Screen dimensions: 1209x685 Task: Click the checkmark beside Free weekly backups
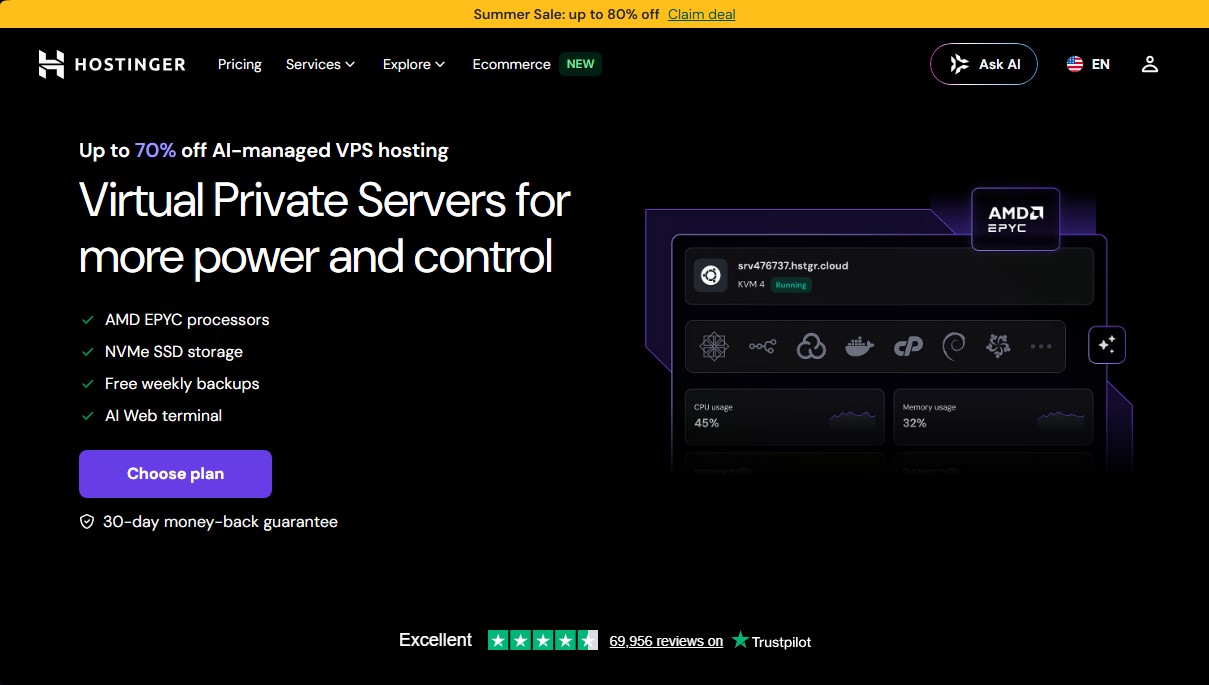click(x=88, y=384)
